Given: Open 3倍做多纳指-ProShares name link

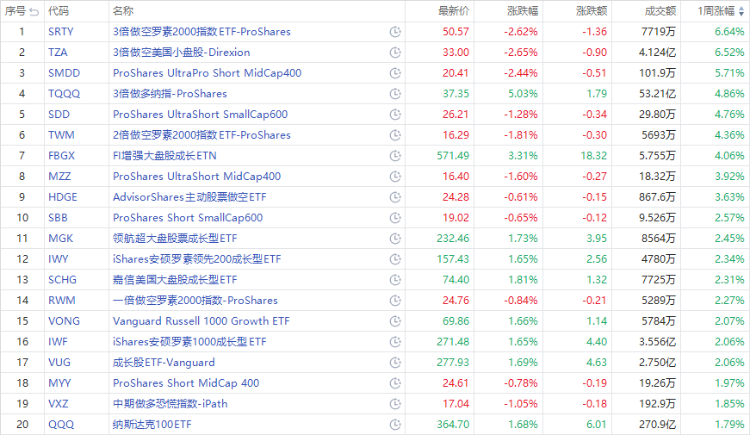Looking at the screenshot, I should tap(170, 93).
